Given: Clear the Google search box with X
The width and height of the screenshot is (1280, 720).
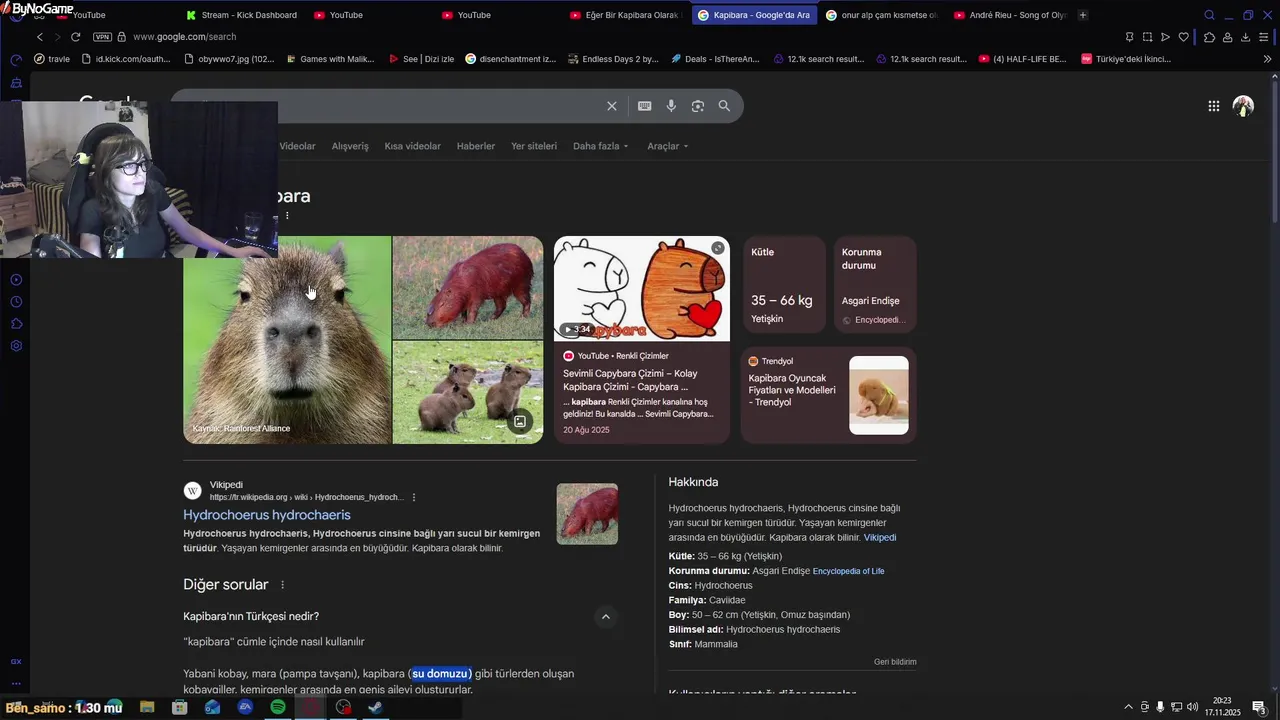Looking at the screenshot, I should point(612,106).
